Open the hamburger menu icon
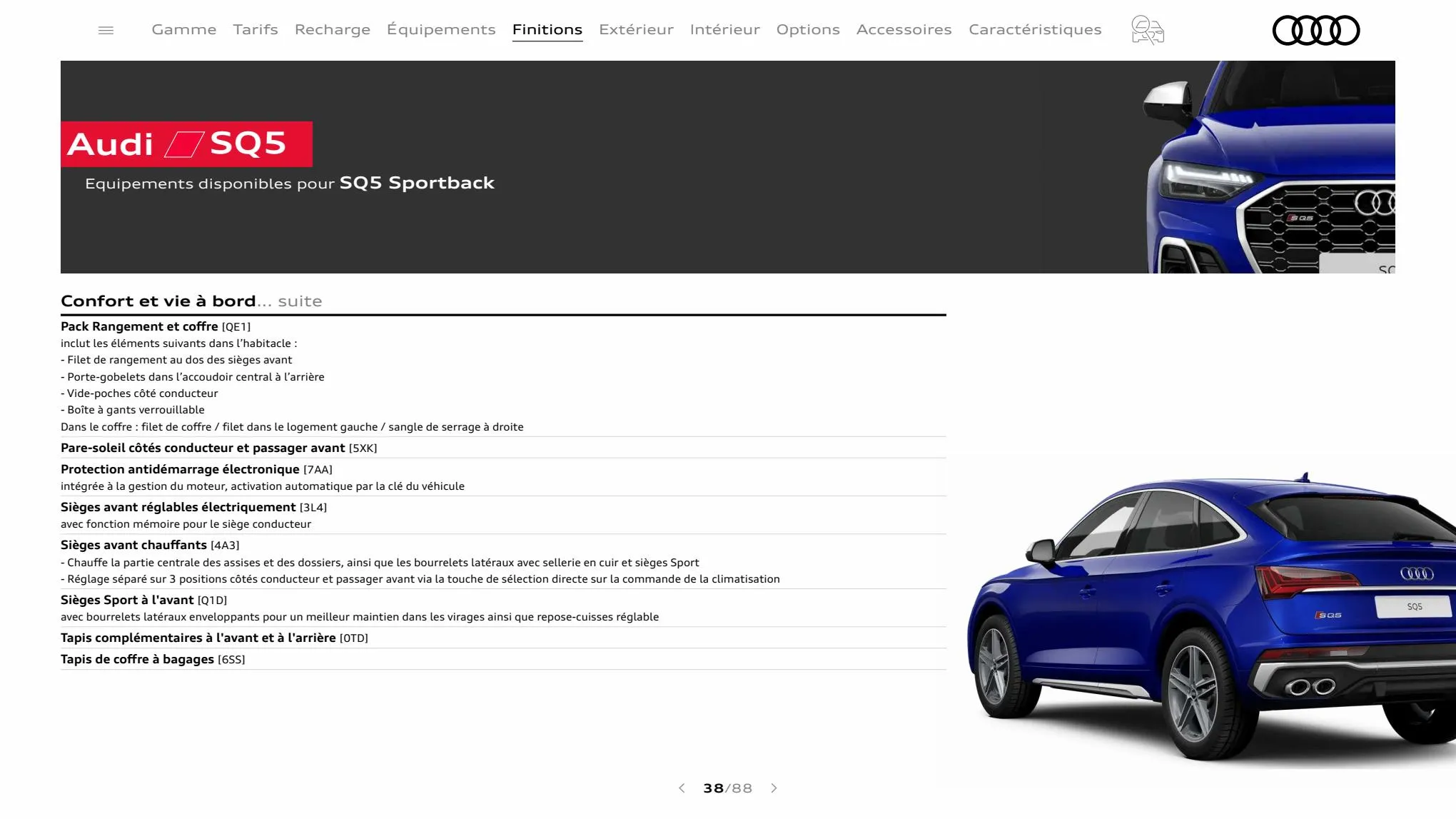This screenshot has height=819, width=1456. [x=106, y=30]
